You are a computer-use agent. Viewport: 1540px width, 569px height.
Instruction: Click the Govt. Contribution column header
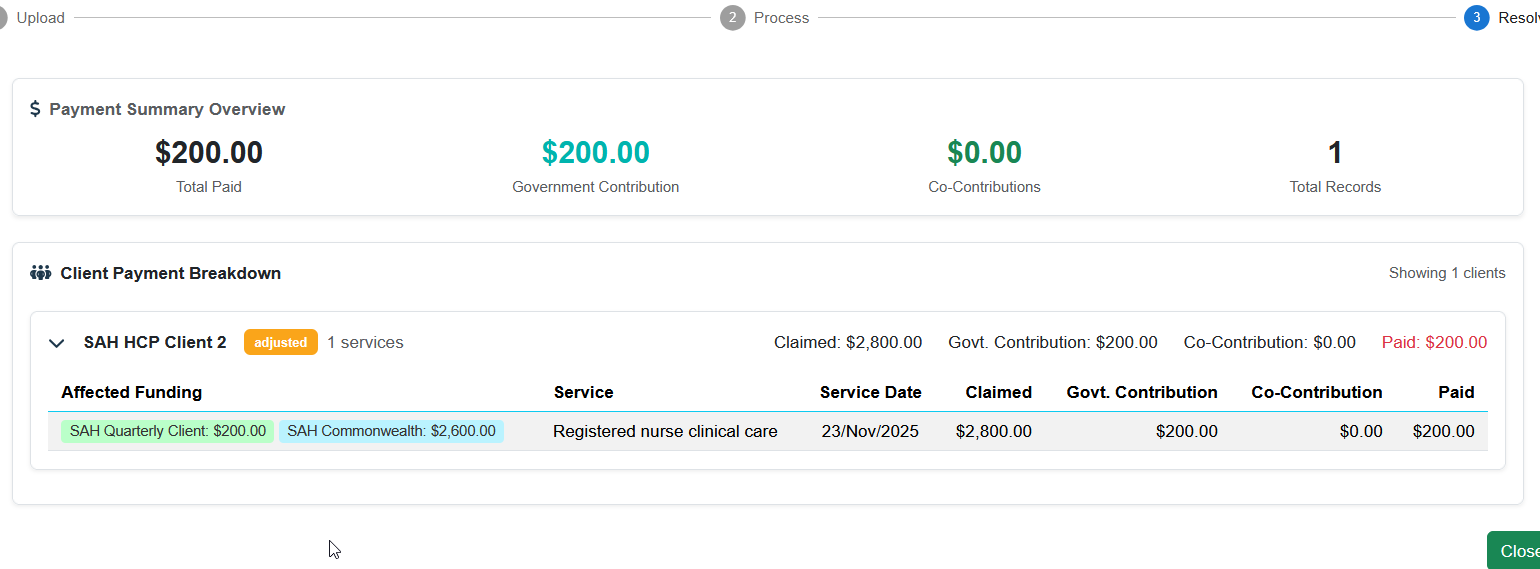[1142, 392]
